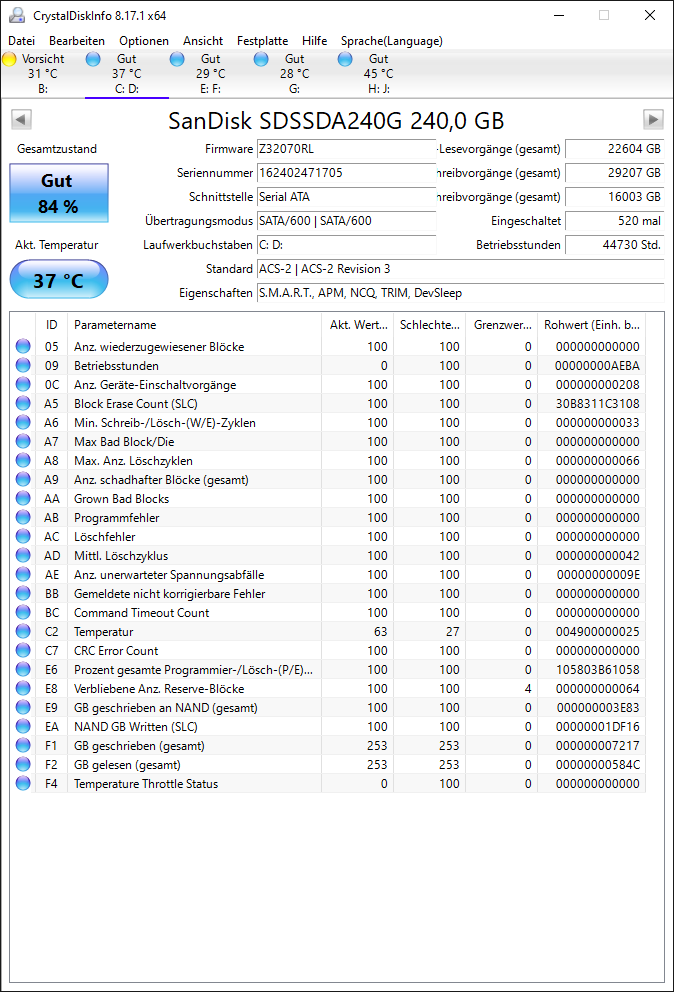Open the Hilfe menu
The width and height of the screenshot is (674, 992).
[x=314, y=40]
